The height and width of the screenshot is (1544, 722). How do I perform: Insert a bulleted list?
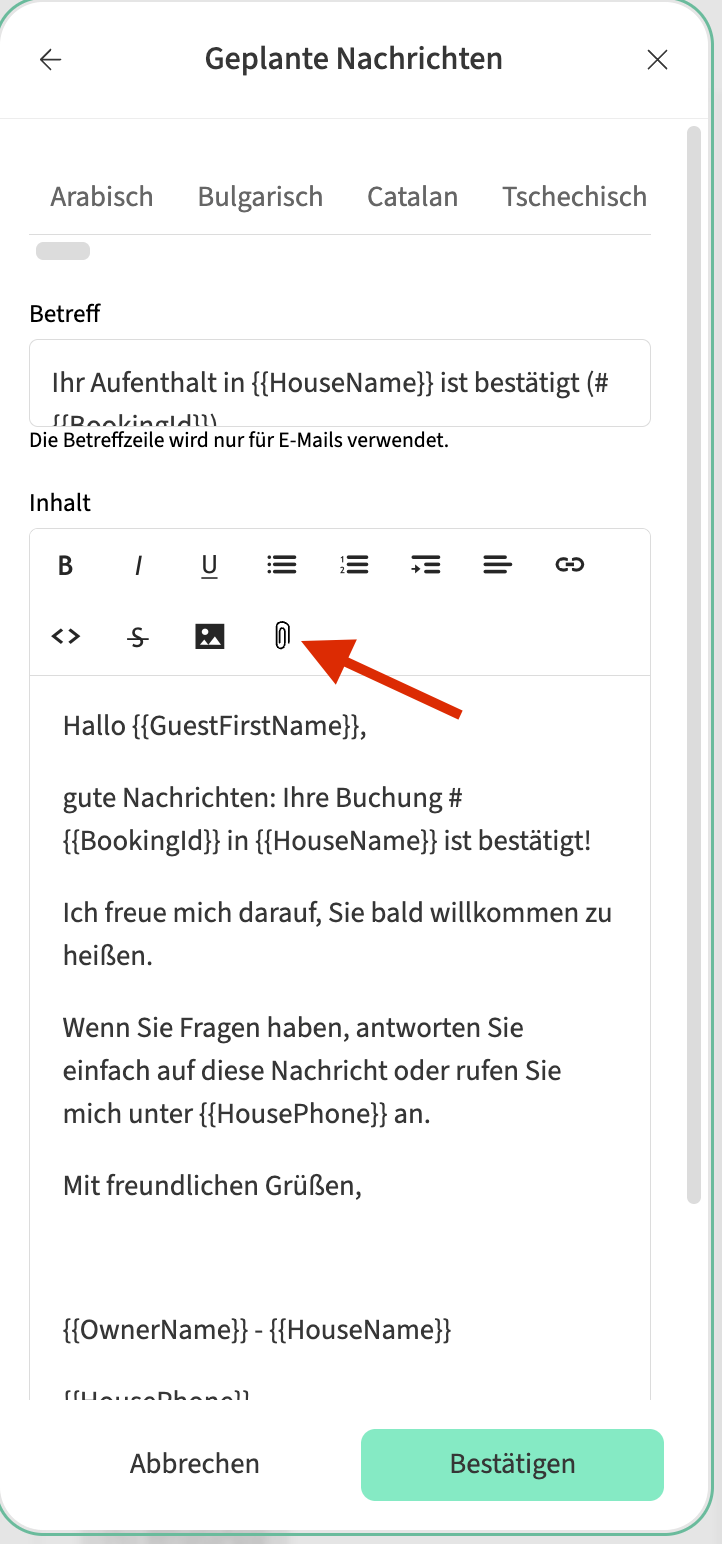pos(282,565)
